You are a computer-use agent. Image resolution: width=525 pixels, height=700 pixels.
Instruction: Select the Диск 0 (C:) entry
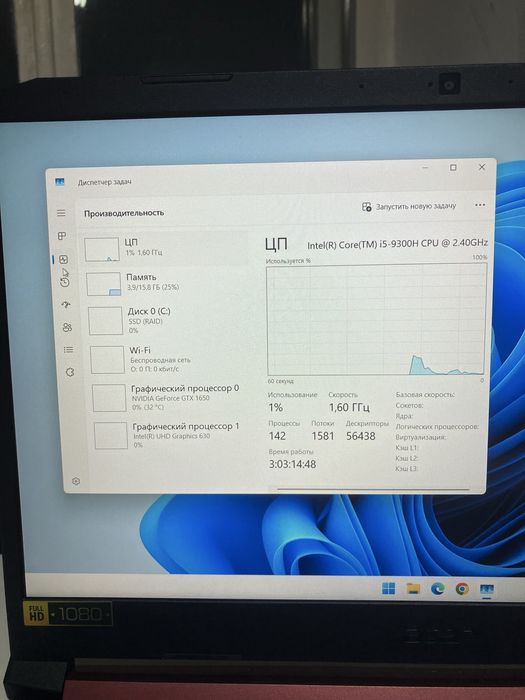[x=168, y=321]
